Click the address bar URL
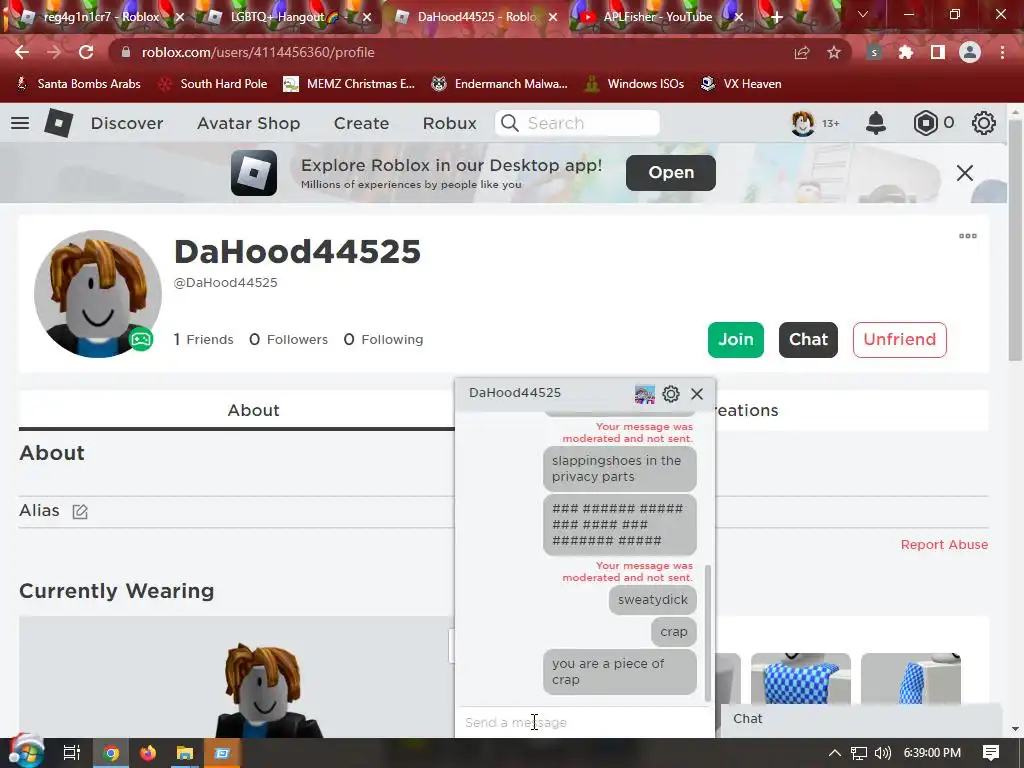The height and width of the screenshot is (768, 1024). 258,52
